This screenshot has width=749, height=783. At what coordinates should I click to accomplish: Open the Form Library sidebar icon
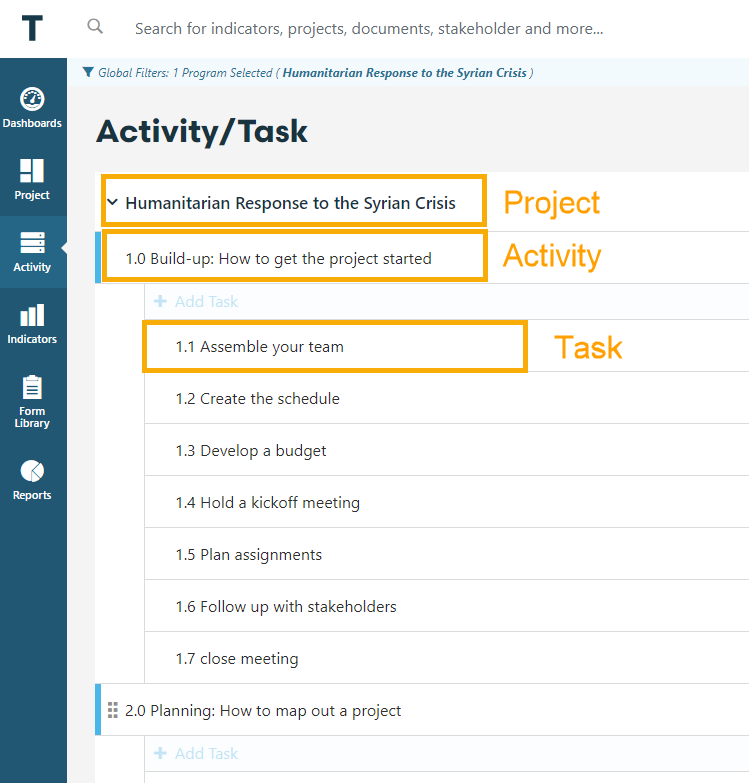(32, 401)
